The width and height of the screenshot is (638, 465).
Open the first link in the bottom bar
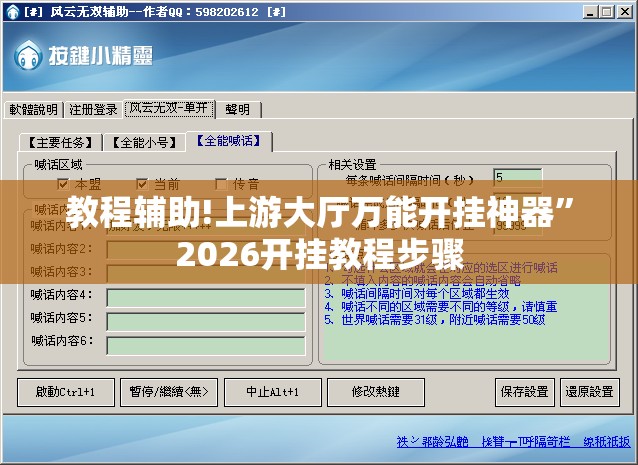coord(433,442)
